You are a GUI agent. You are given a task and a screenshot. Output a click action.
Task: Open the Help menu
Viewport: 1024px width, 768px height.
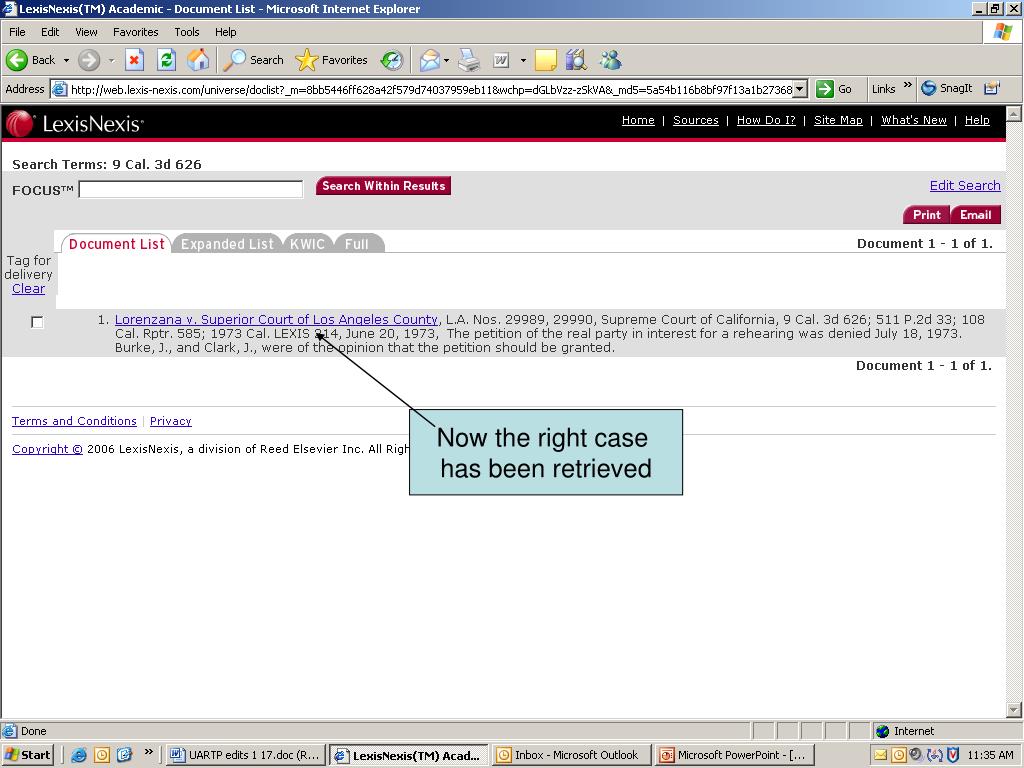[226, 32]
